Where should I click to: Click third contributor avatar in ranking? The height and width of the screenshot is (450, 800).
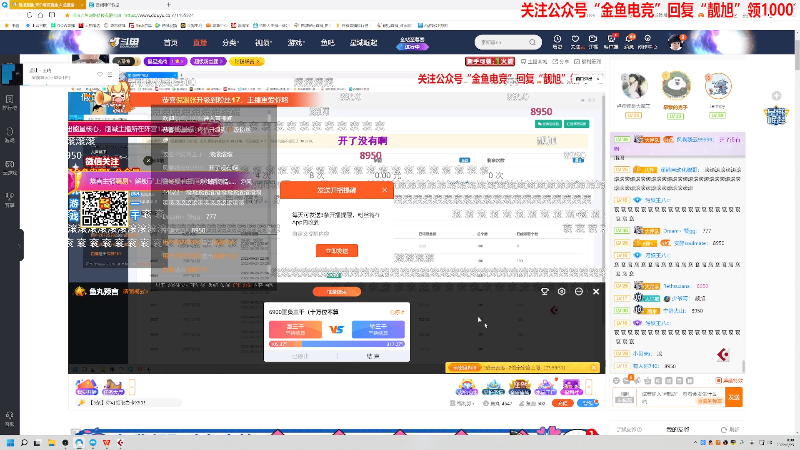[717, 85]
